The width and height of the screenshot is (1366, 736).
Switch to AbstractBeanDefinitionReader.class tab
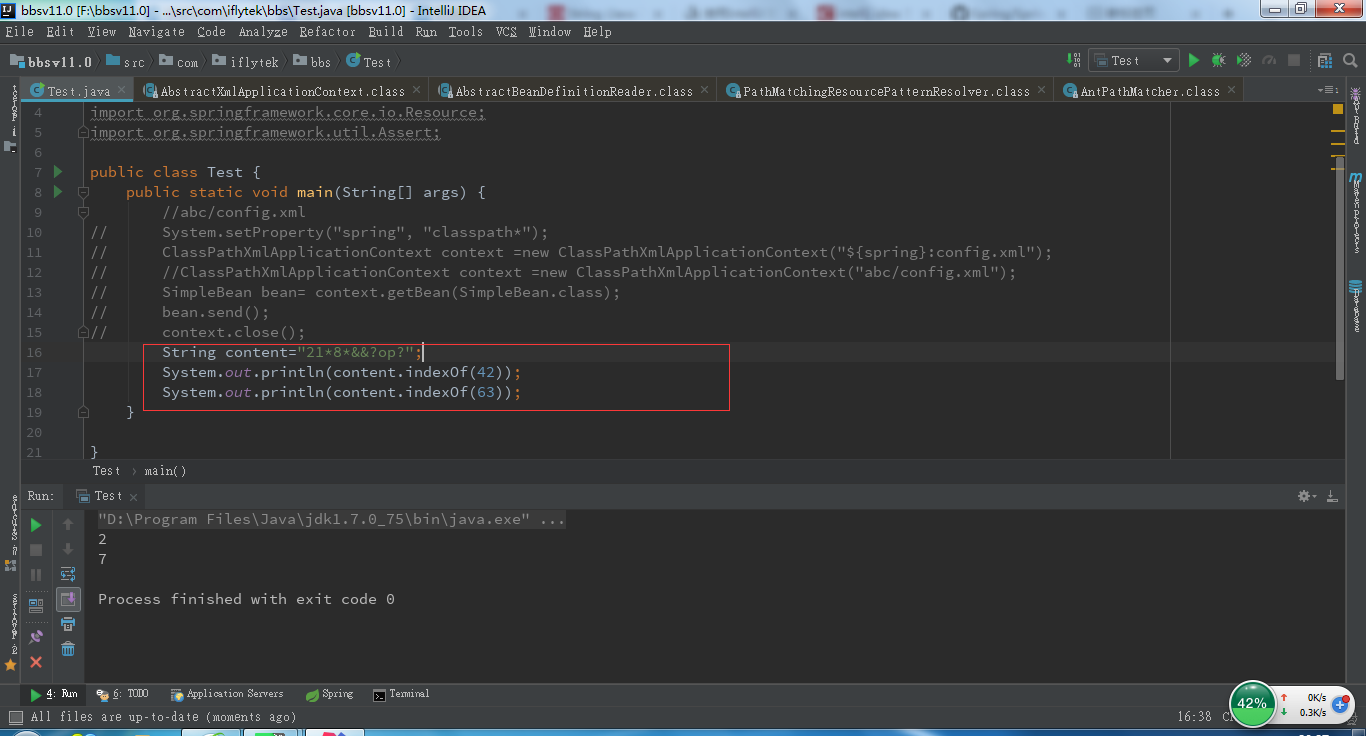coord(573,91)
